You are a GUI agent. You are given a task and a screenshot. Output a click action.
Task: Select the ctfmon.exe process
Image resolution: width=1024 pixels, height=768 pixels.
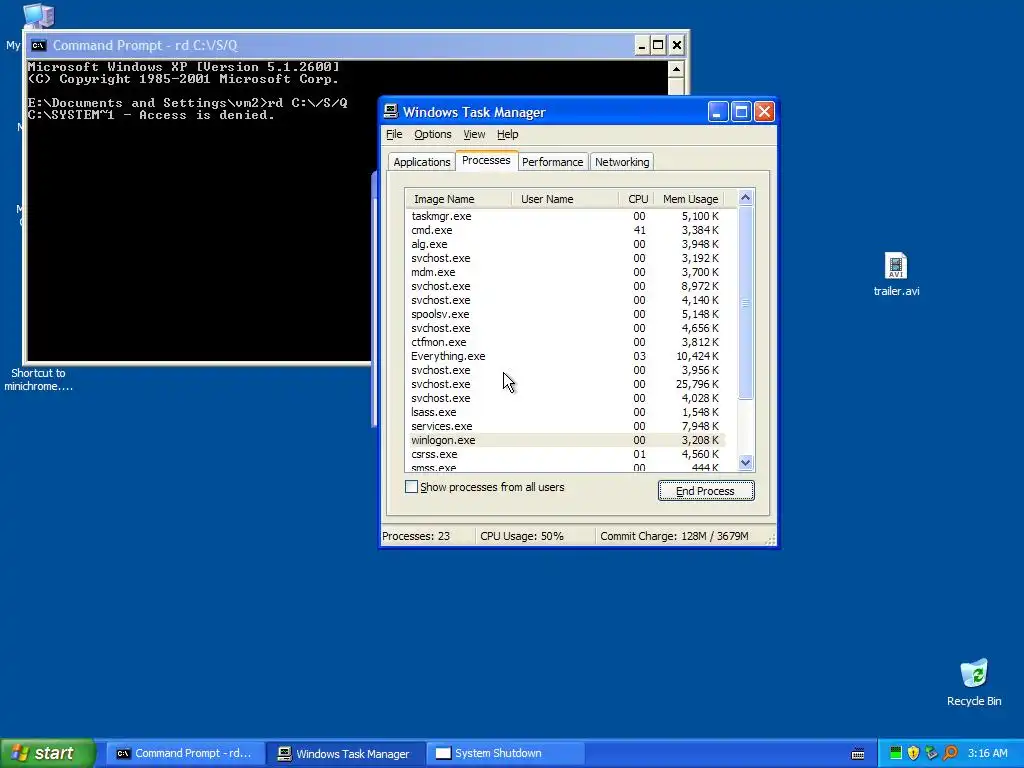coord(567,342)
